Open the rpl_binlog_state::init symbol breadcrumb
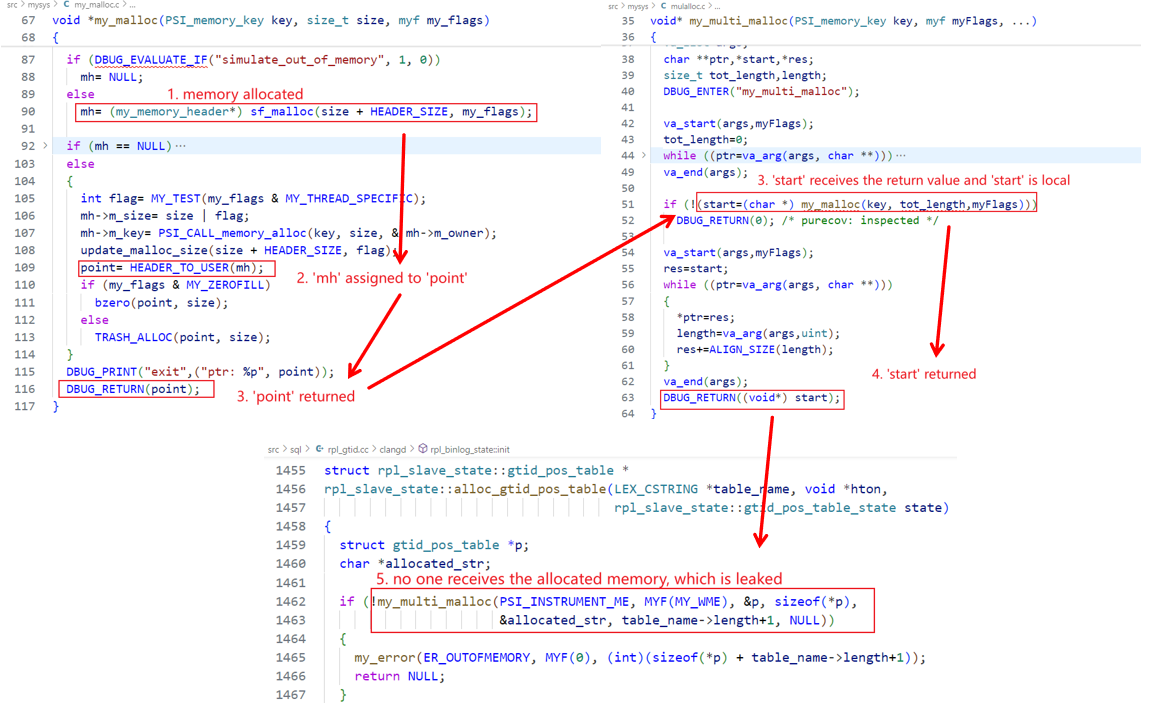The width and height of the screenshot is (1151, 717). (x=470, y=450)
